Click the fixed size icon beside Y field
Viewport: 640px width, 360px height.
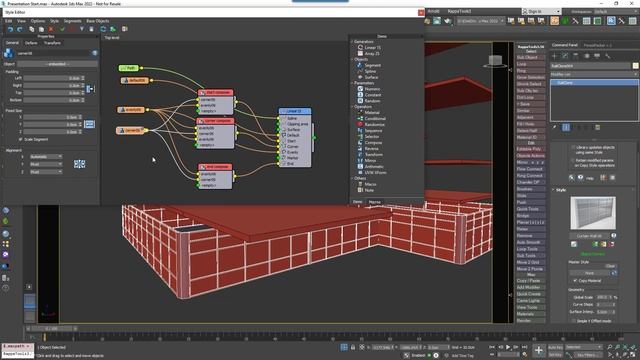click(89, 124)
